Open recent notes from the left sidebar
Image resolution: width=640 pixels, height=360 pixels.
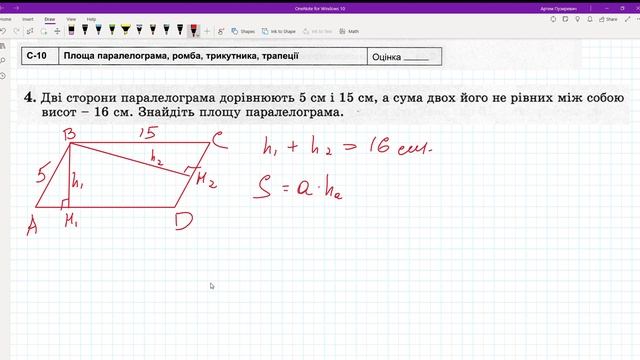(3, 76)
